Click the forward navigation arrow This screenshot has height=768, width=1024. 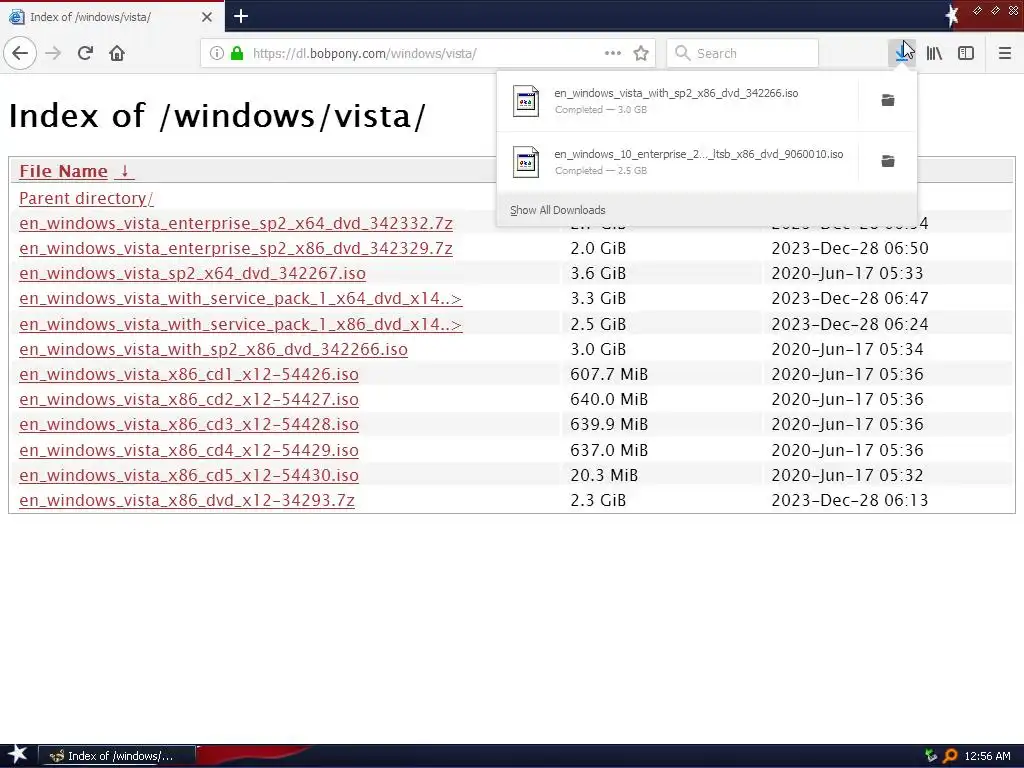[53, 54]
